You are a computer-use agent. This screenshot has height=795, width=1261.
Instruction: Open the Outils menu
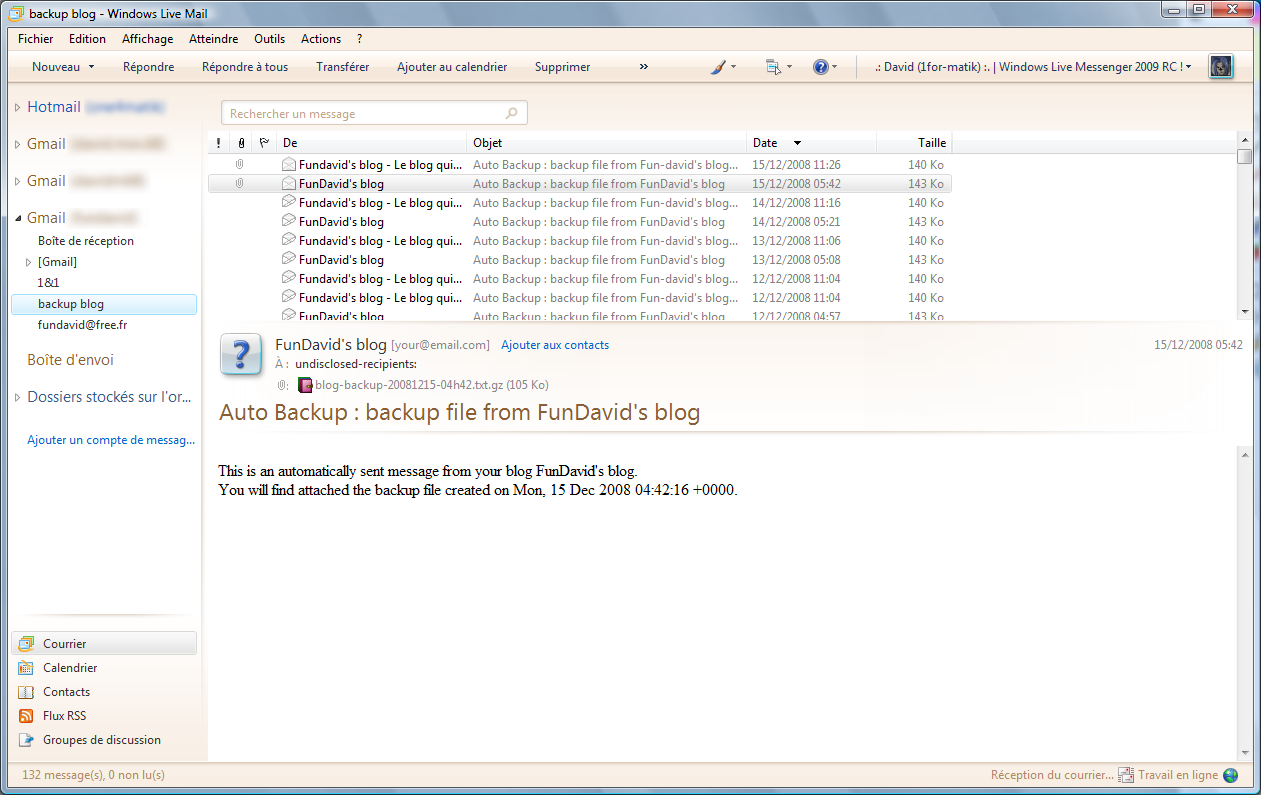pos(270,39)
